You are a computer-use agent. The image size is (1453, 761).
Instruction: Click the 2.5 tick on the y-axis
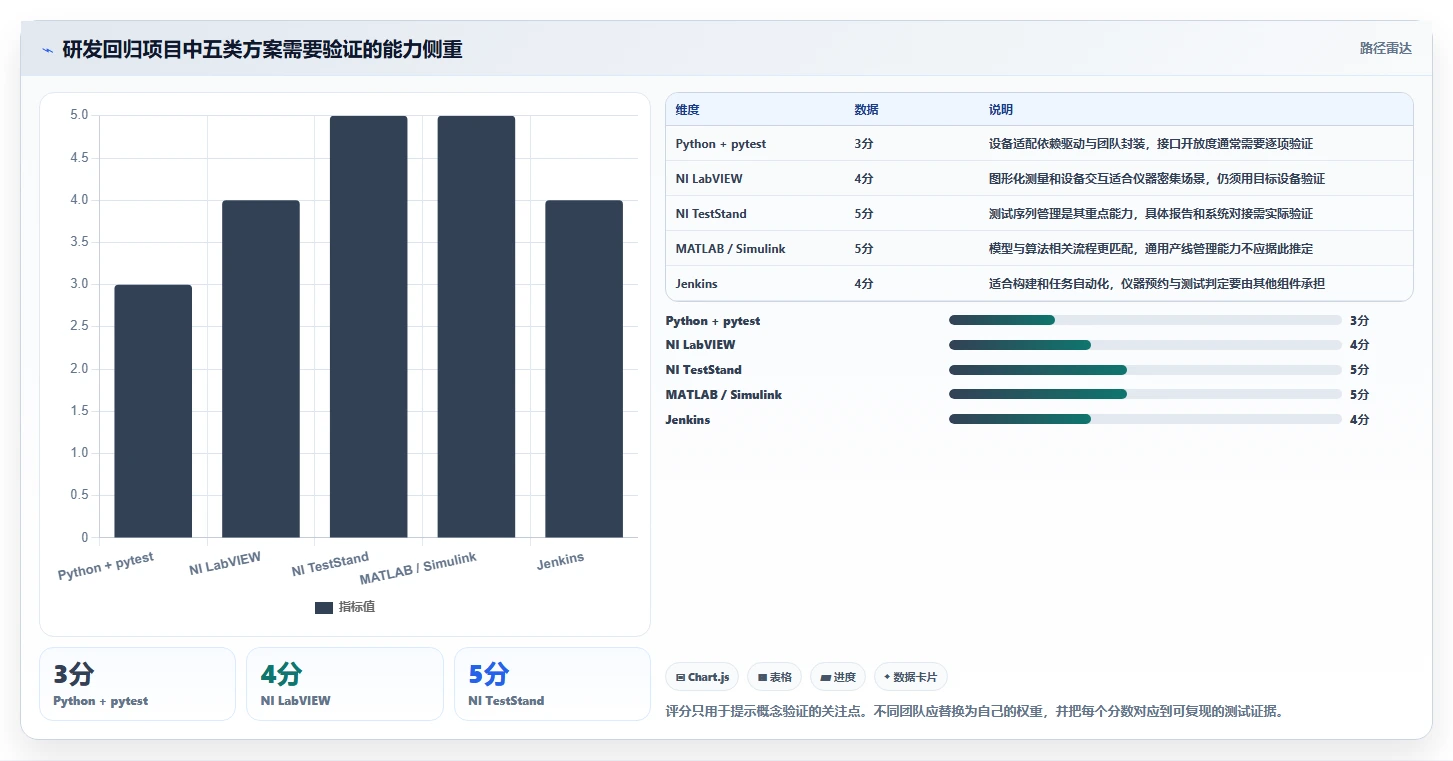point(78,327)
